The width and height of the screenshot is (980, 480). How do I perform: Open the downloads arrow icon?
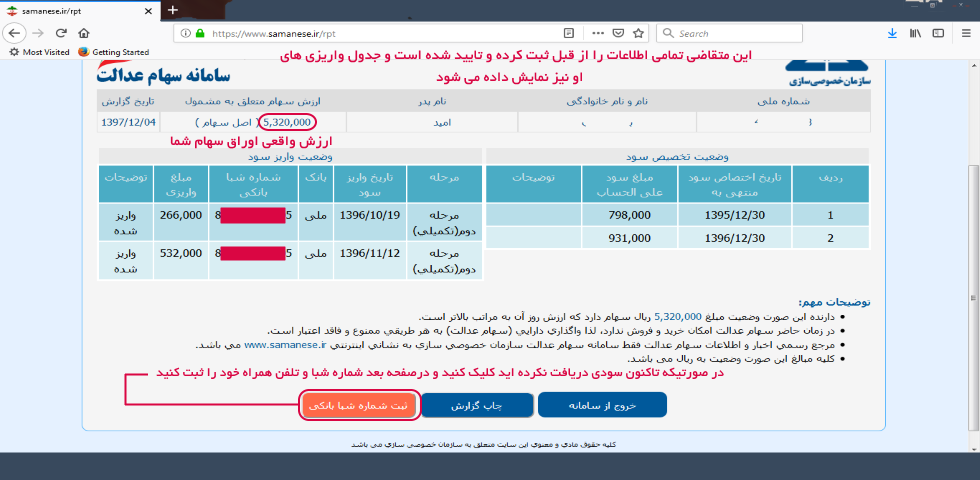tap(893, 32)
